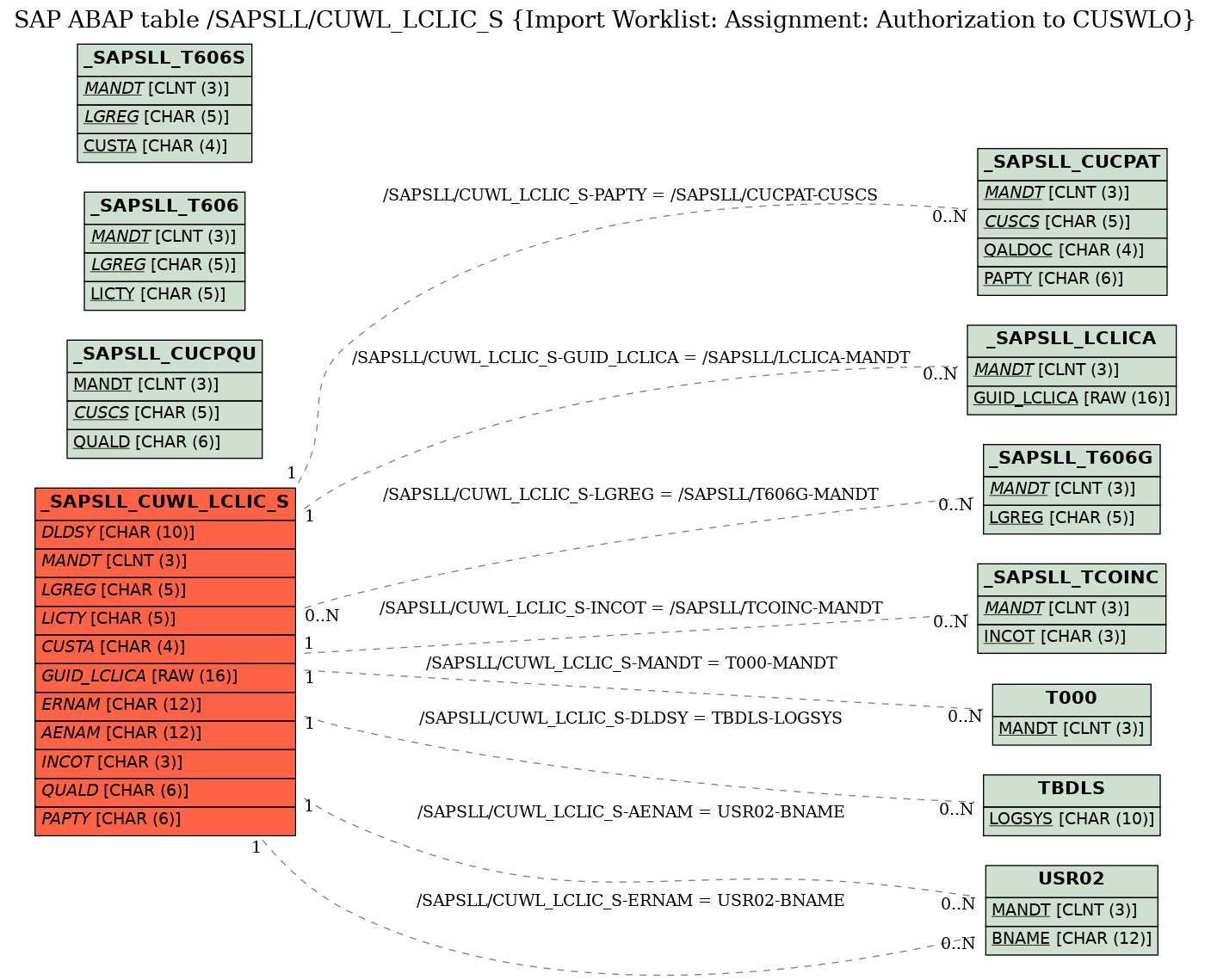Select QALDOC [CHAR (4)] field
1211x980 pixels.
pos(1072,251)
